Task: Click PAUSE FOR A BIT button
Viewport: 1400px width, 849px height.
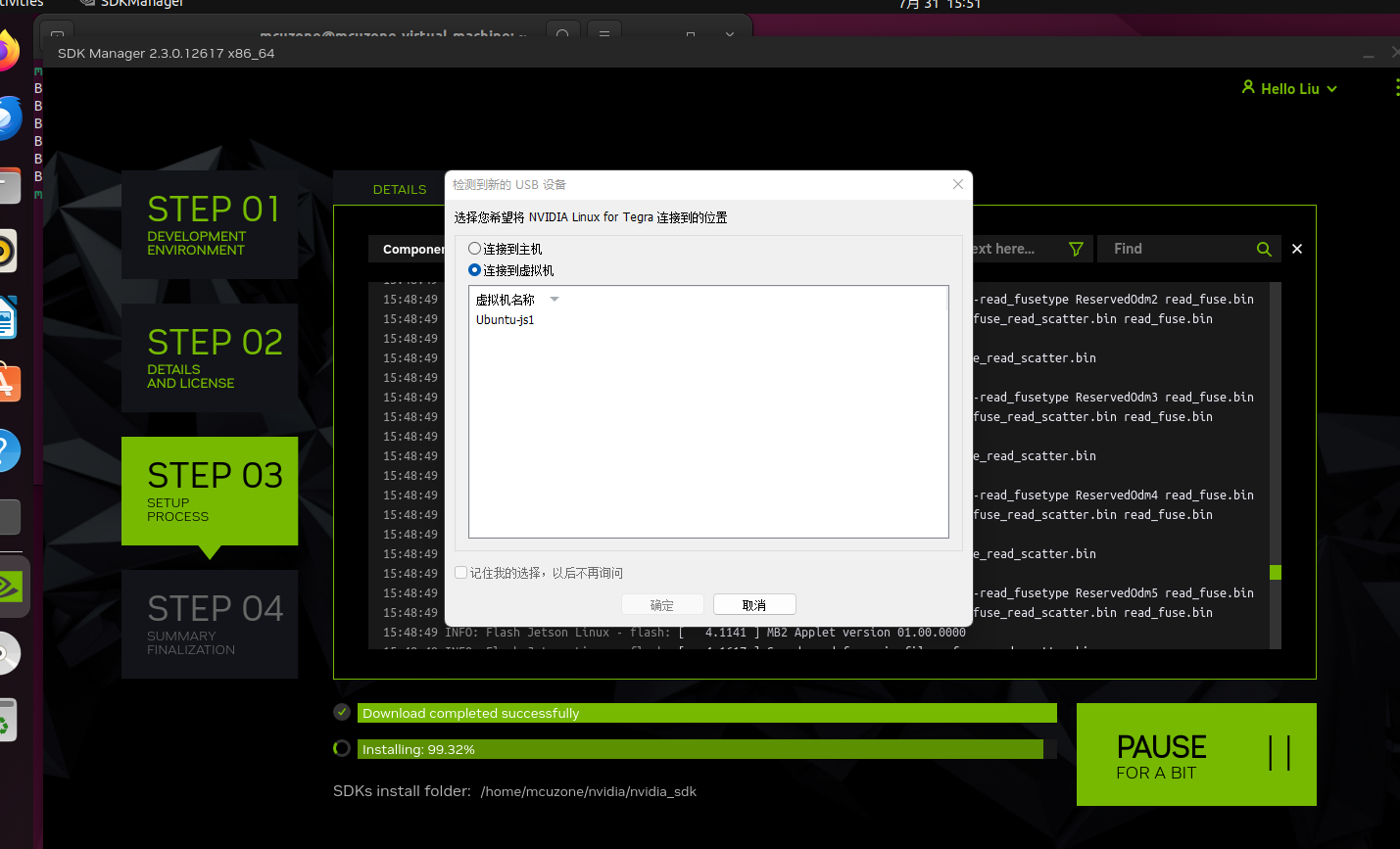Action: [x=1196, y=754]
